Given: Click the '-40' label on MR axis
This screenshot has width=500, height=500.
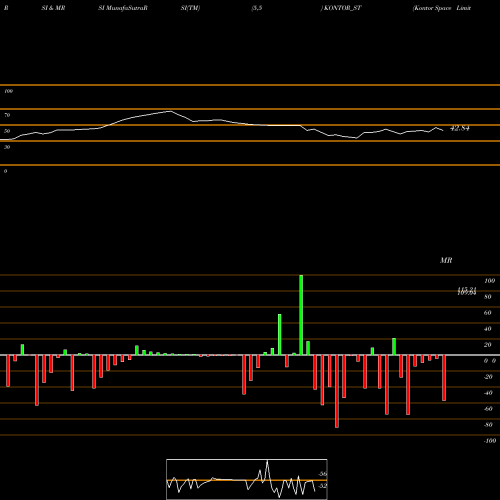Looking at the screenshot, I should point(488,393).
